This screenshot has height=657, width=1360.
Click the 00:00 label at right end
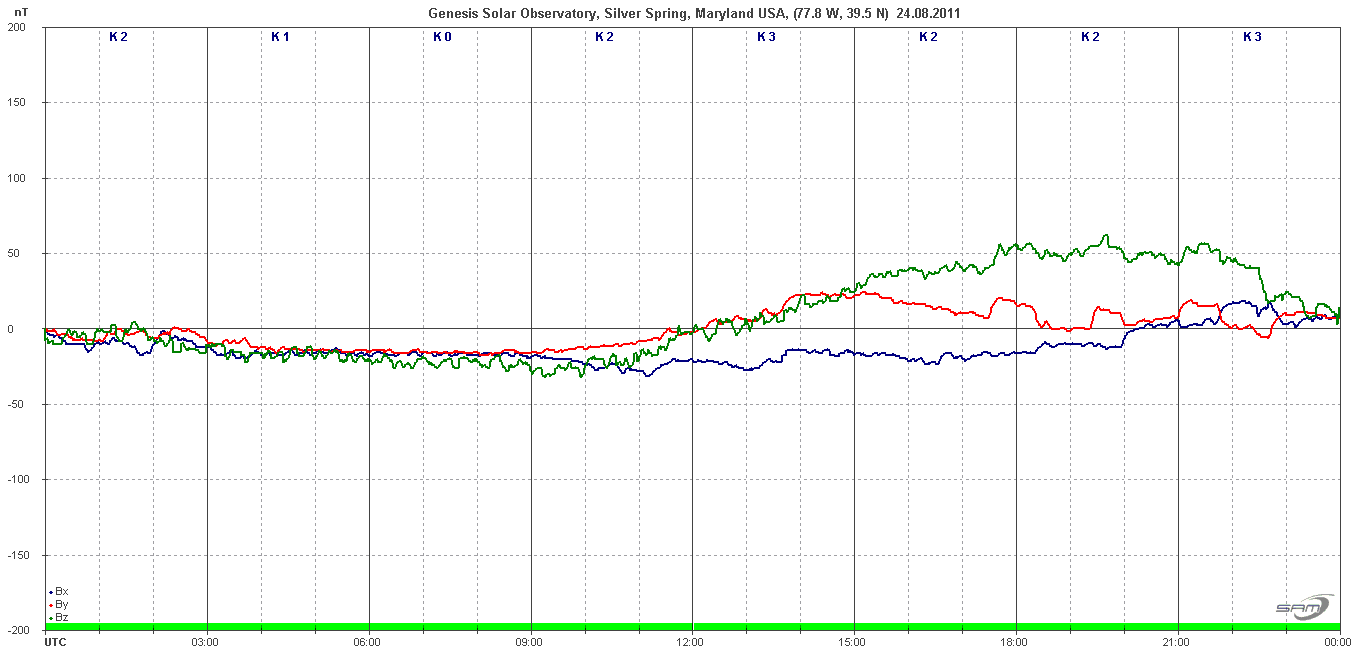1337,641
